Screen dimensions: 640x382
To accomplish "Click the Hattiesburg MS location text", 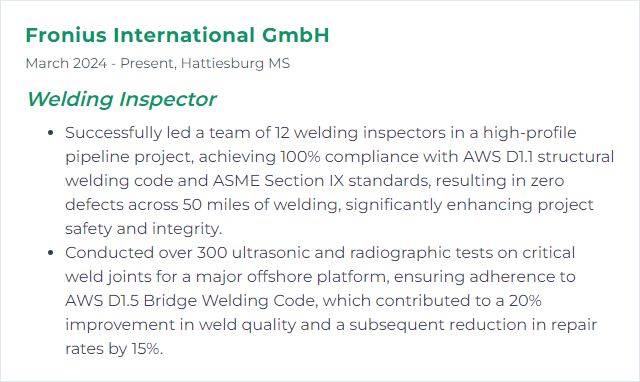I will click(235, 63).
